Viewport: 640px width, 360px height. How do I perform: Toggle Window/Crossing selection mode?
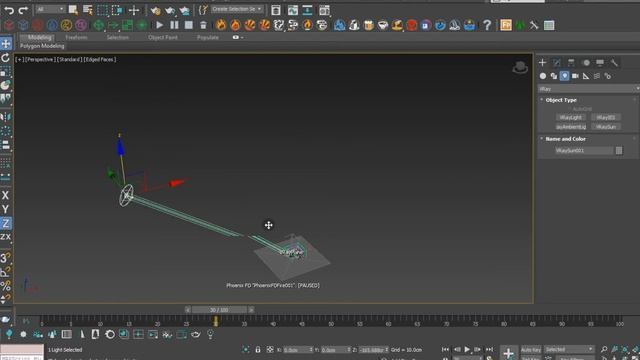pyautogui.click(x=117, y=10)
